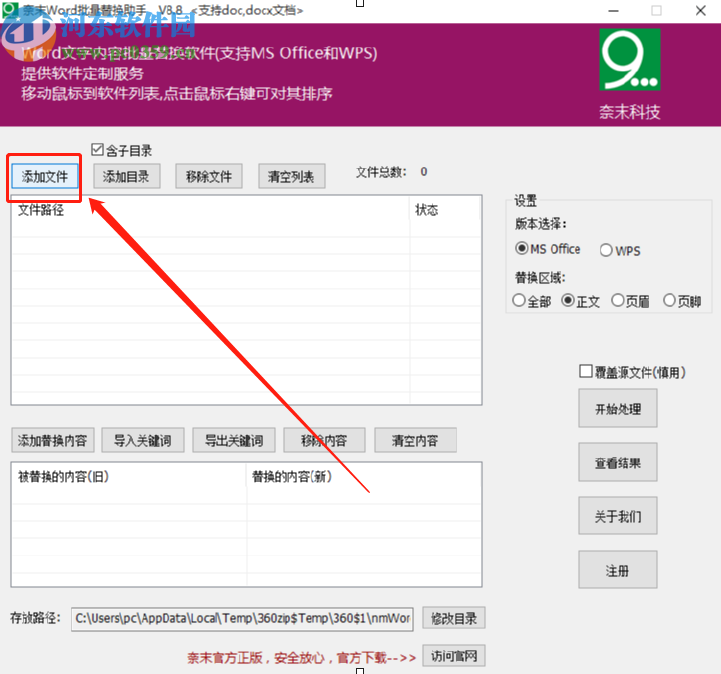Click 替换的内容(新) column header
The image size is (721, 674).
[363, 476]
